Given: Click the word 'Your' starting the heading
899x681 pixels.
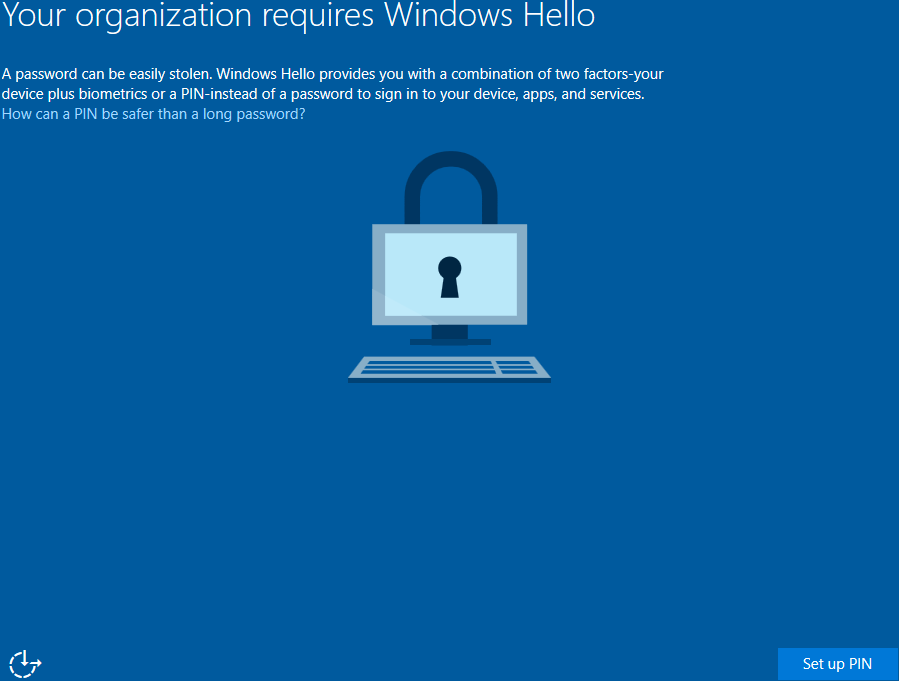Looking at the screenshot, I should pyautogui.click(x=31, y=16).
